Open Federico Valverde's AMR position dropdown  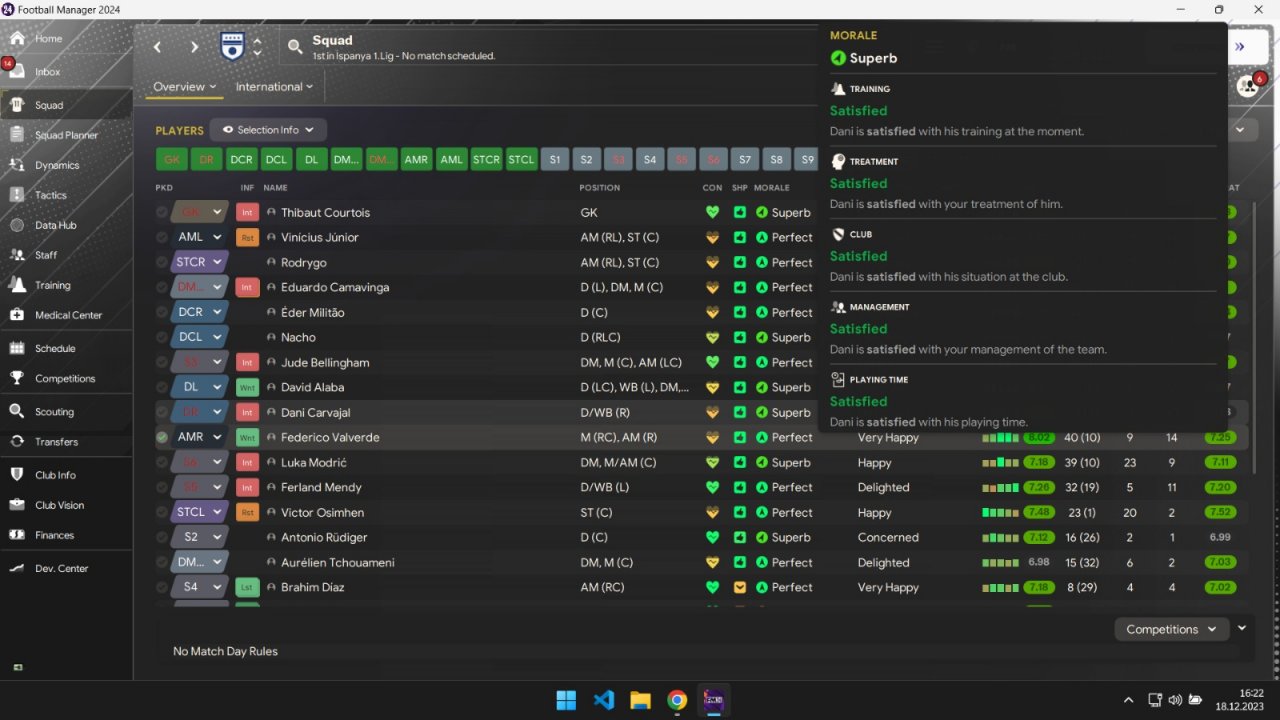(x=198, y=437)
